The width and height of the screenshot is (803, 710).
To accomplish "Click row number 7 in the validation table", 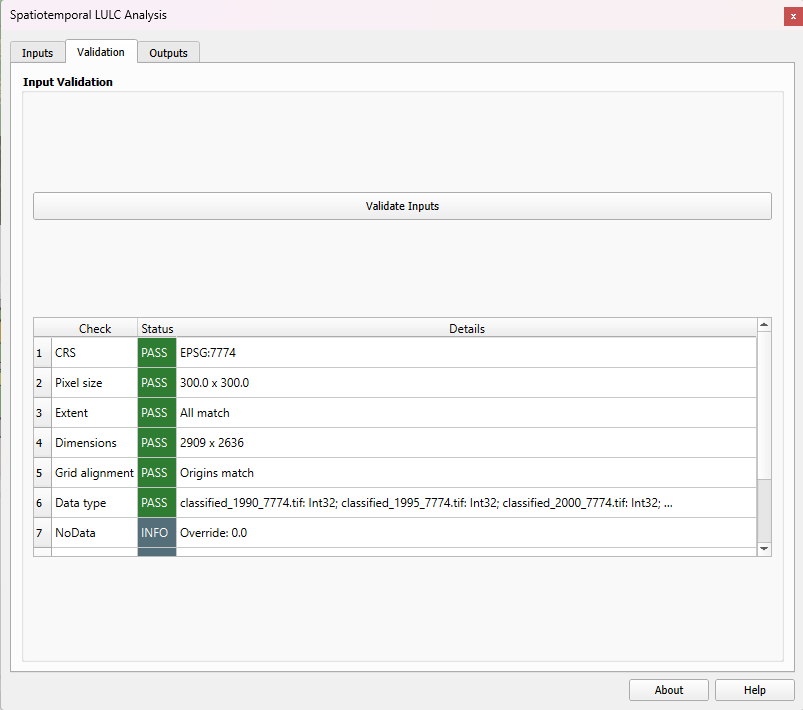I will [x=40, y=532].
